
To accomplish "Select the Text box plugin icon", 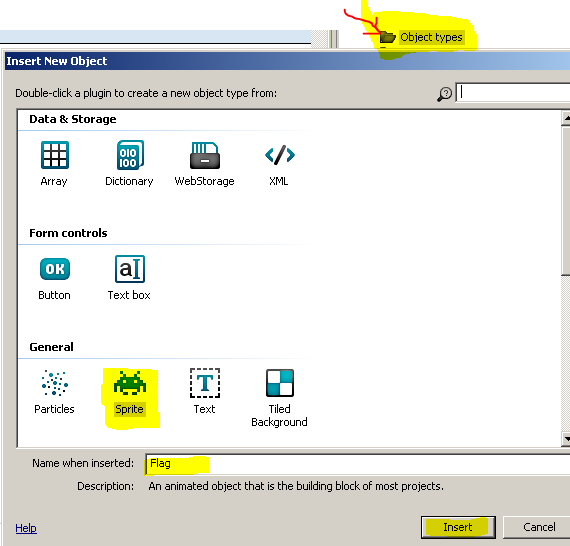I will [130, 269].
